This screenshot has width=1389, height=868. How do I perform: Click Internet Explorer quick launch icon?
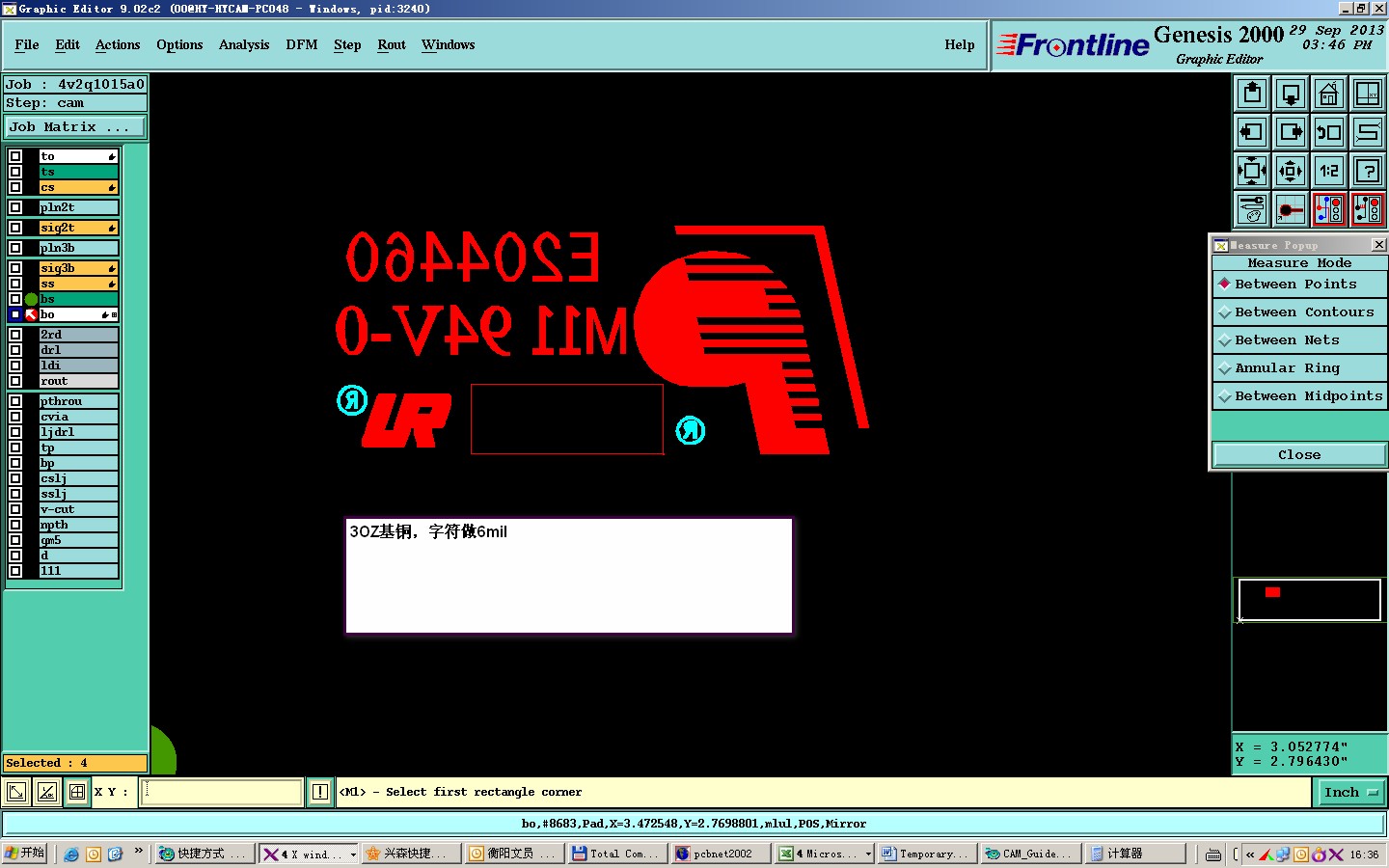[71, 854]
